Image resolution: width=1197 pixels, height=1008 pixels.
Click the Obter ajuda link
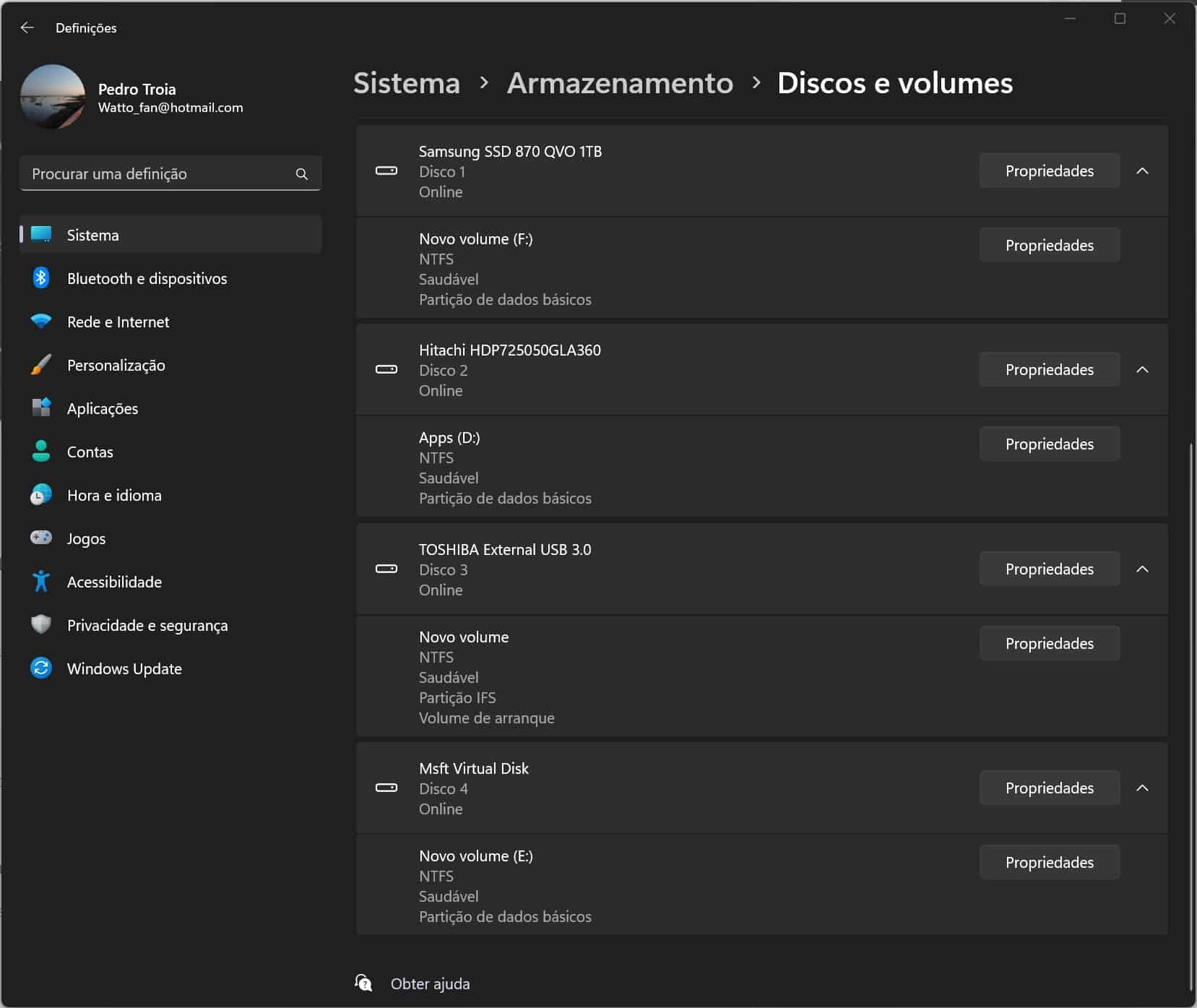(430, 983)
